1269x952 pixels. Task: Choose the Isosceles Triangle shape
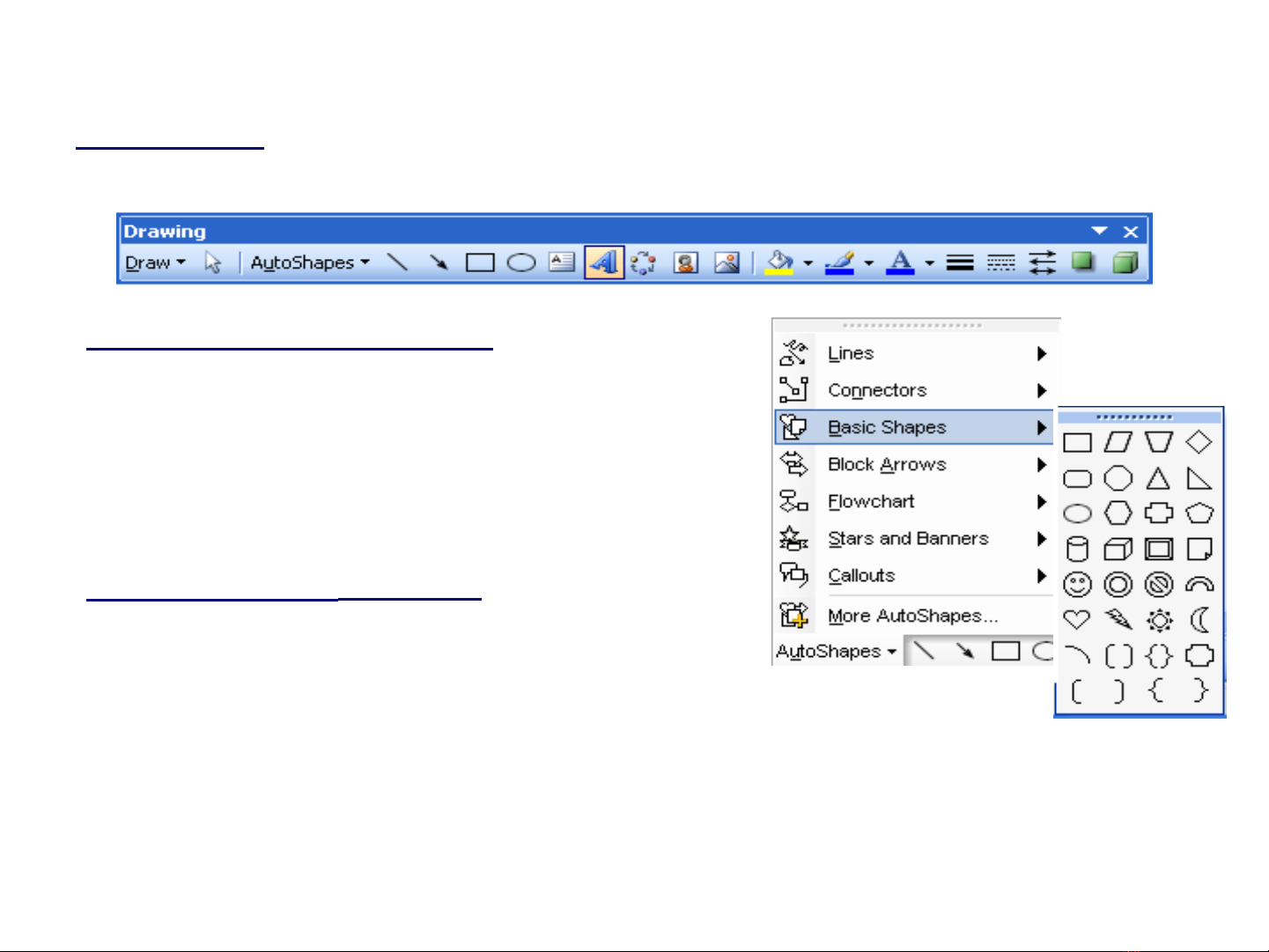pos(1159,478)
